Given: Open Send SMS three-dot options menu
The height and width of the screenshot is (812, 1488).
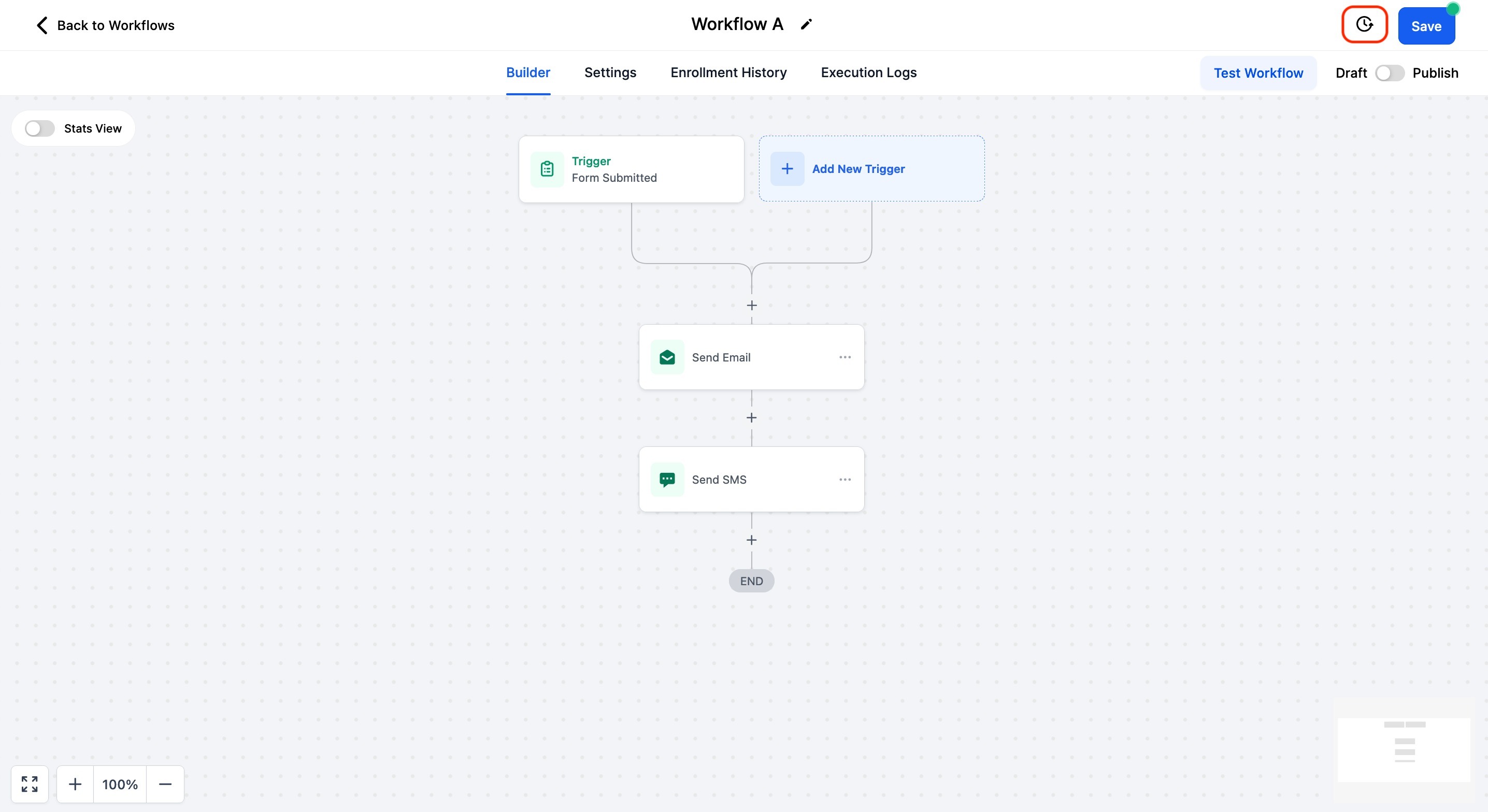Looking at the screenshot, I should pyautogui.click(x=845, y=480).
